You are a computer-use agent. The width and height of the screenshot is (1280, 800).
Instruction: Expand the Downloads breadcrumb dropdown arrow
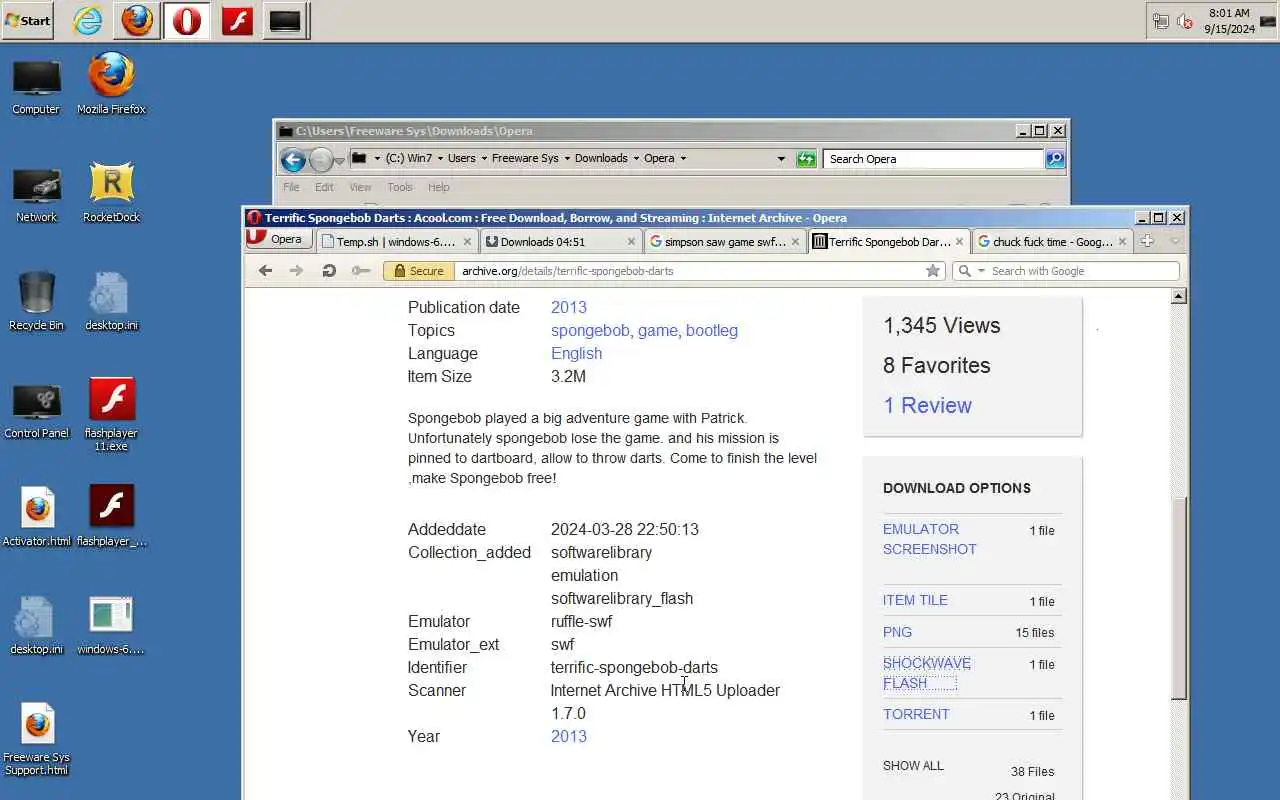[636, 158]
